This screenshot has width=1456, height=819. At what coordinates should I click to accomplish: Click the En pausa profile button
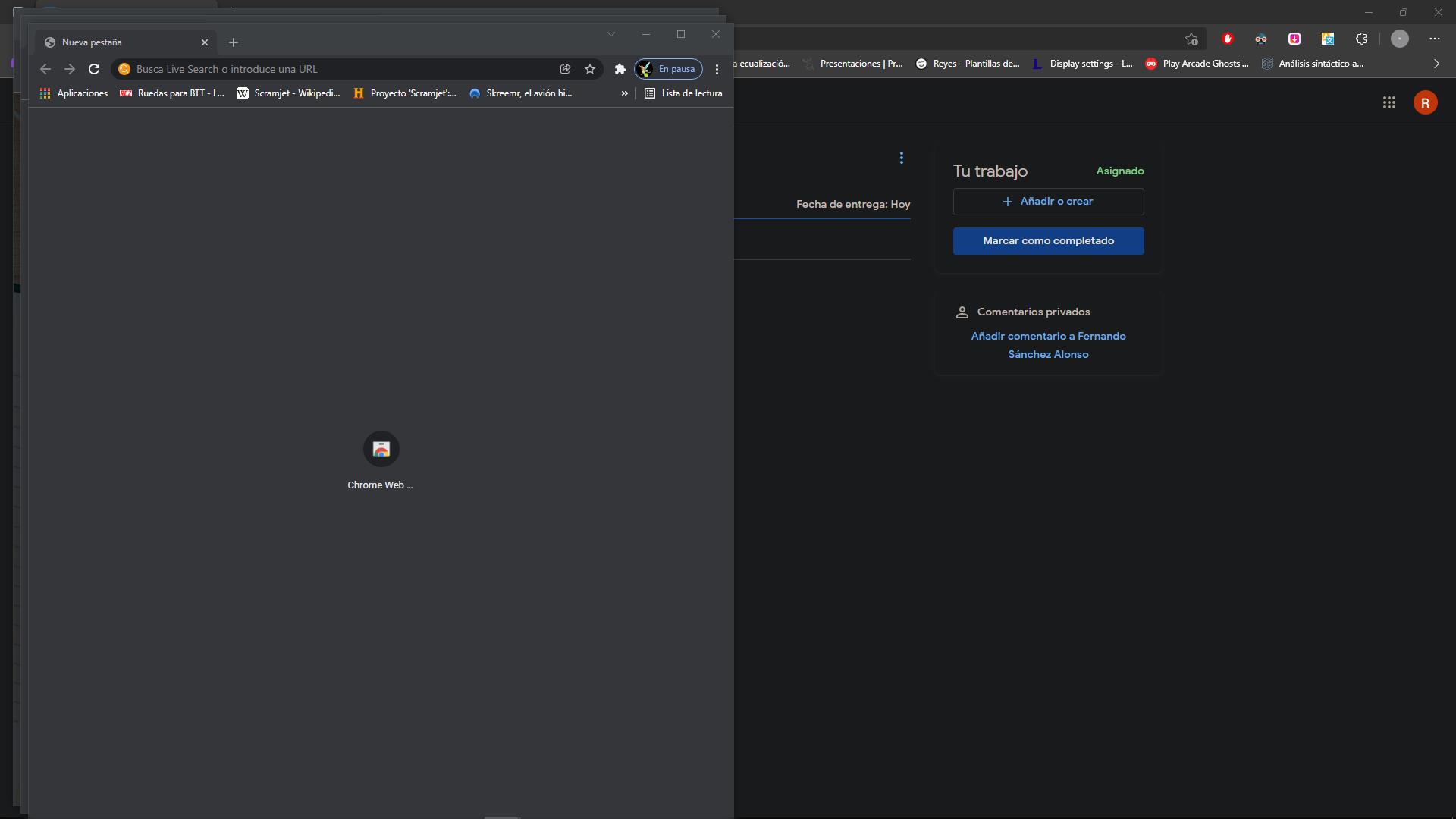(x=668, y=69)
